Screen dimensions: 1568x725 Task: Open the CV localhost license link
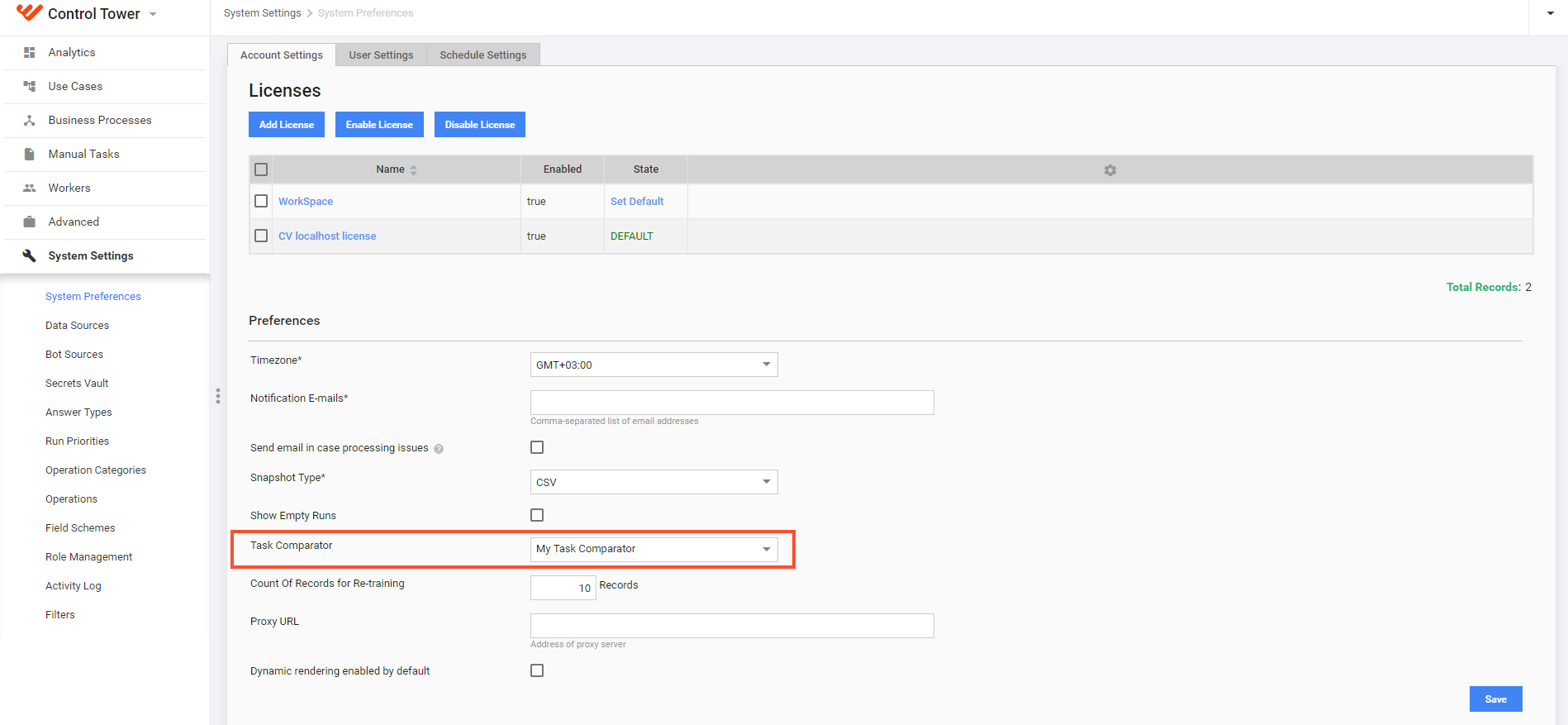coord(327,236)
